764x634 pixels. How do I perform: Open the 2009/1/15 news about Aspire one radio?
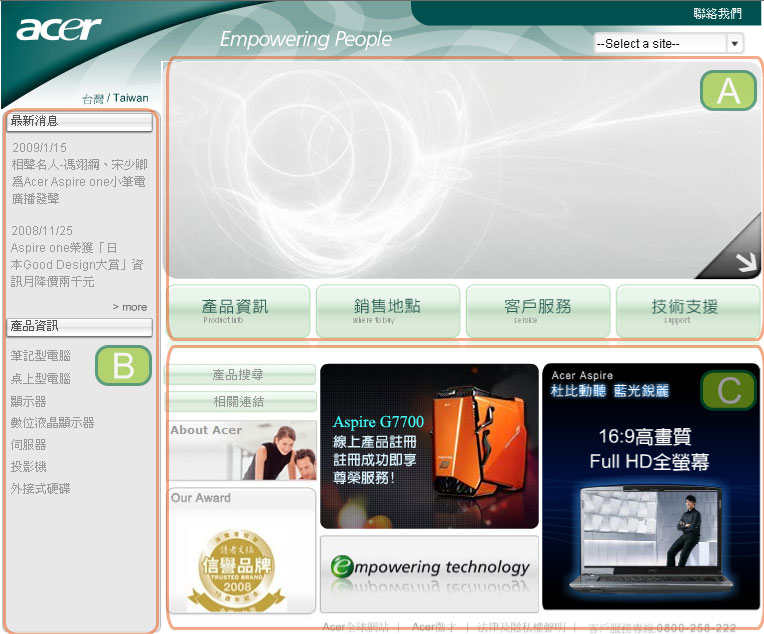tap(79, 173)
